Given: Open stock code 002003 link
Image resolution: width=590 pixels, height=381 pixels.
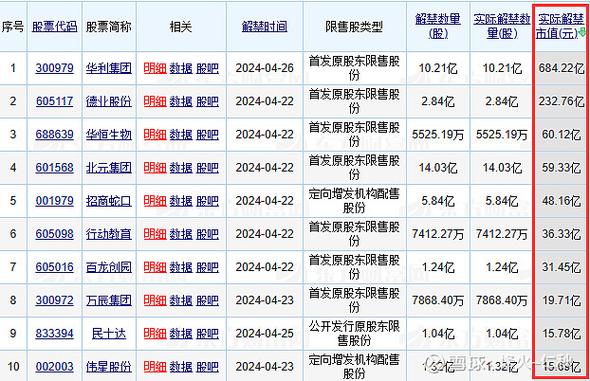Looking at the screenshot, I should [55, 366].
